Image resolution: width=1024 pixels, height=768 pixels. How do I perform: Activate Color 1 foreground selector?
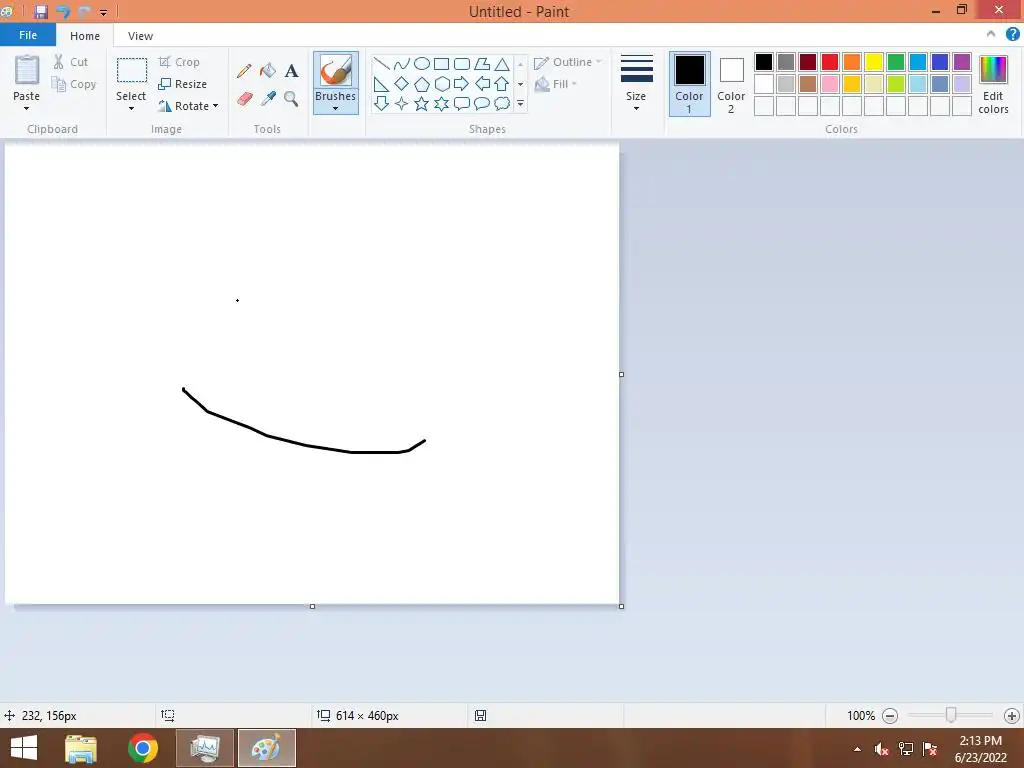coord(690,84)
